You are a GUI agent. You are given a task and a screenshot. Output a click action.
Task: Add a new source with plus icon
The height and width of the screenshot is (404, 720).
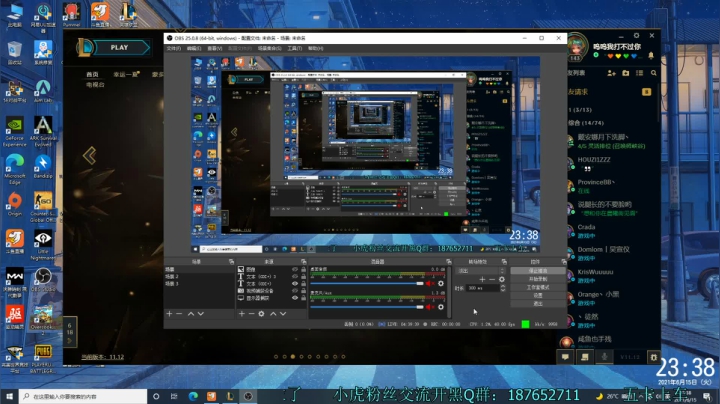(x=242, y=314)
